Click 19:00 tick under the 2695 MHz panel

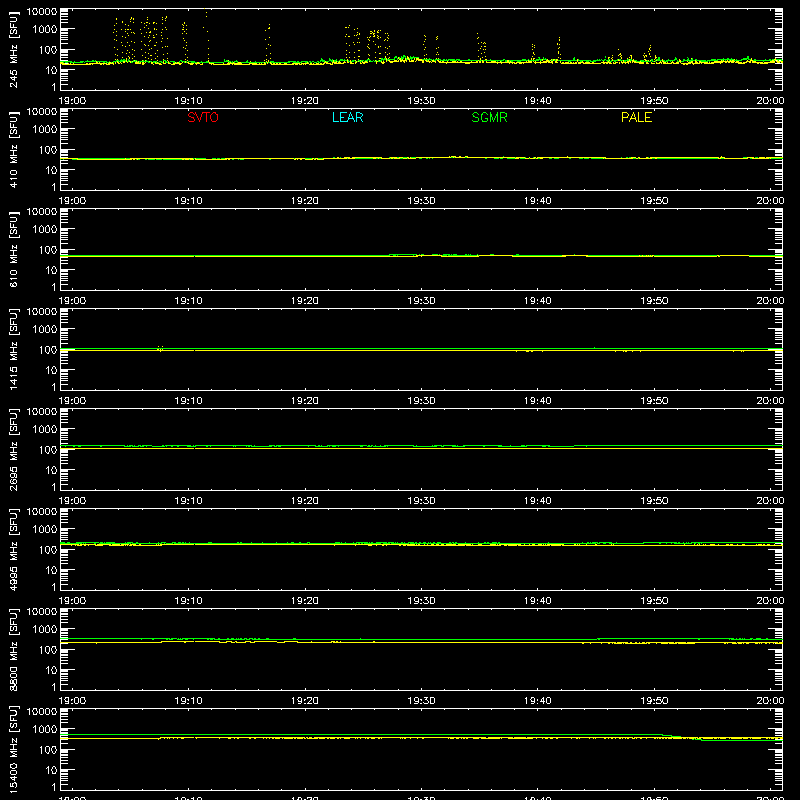(x=72, y=501)
